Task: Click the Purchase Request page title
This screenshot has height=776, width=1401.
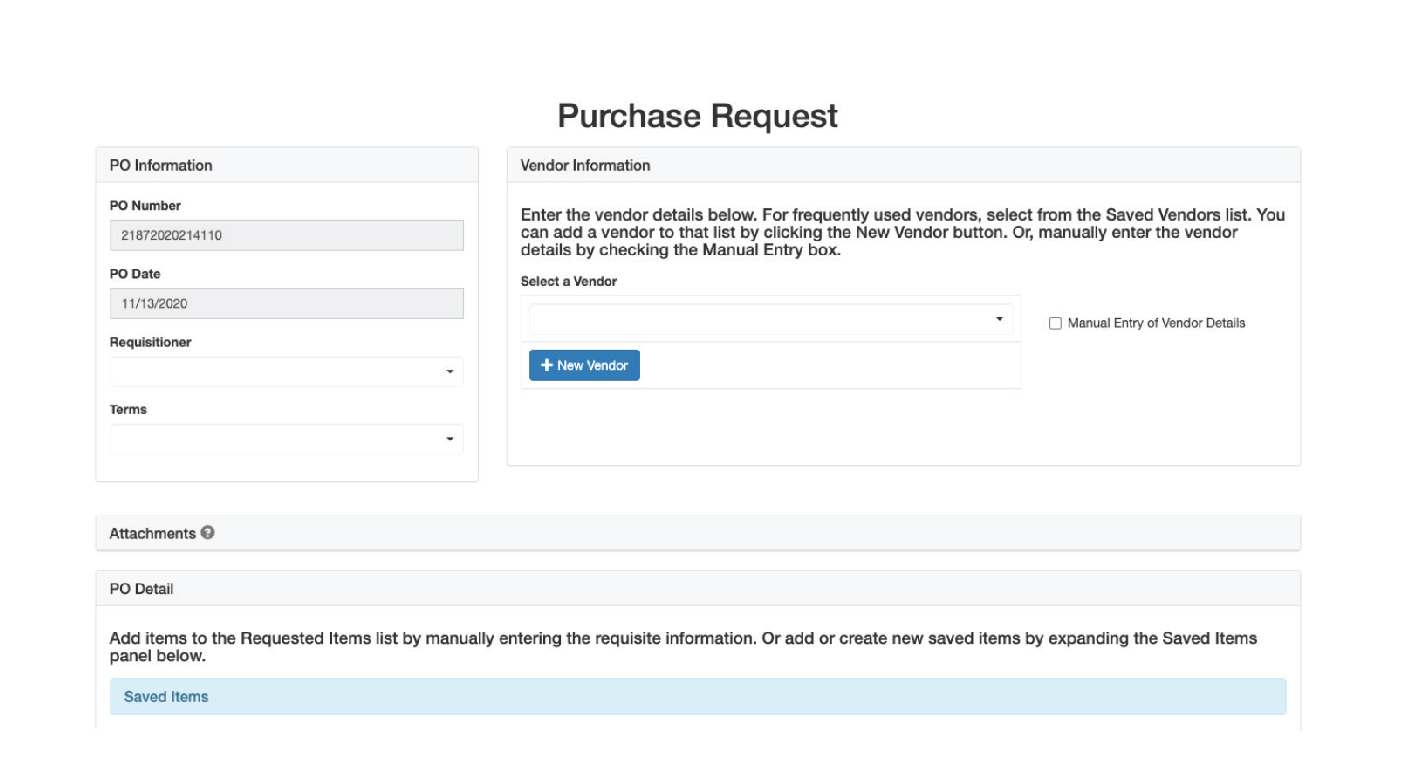Action: [x=698, y=115]
